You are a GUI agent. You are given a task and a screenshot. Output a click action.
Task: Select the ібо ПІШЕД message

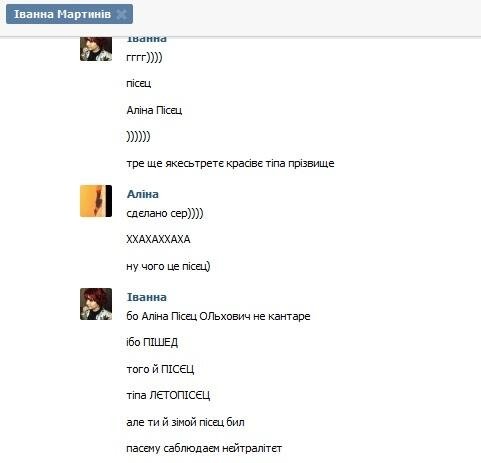152,342
